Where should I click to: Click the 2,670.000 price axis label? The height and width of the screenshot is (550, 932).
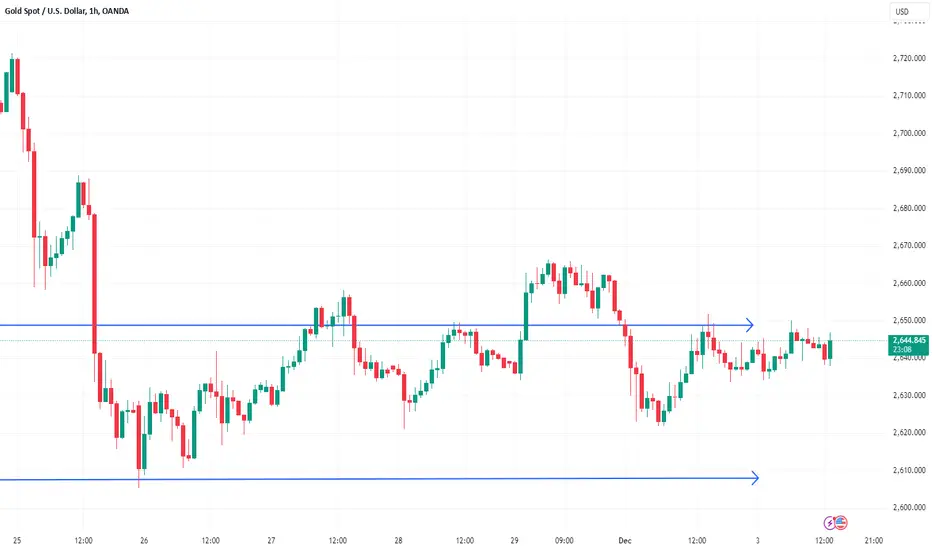909,245
